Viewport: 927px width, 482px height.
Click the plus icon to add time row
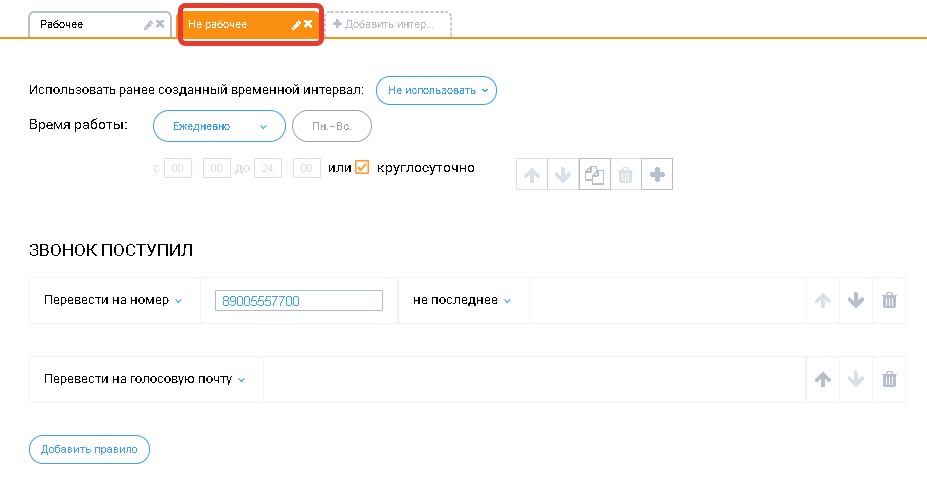657,175
